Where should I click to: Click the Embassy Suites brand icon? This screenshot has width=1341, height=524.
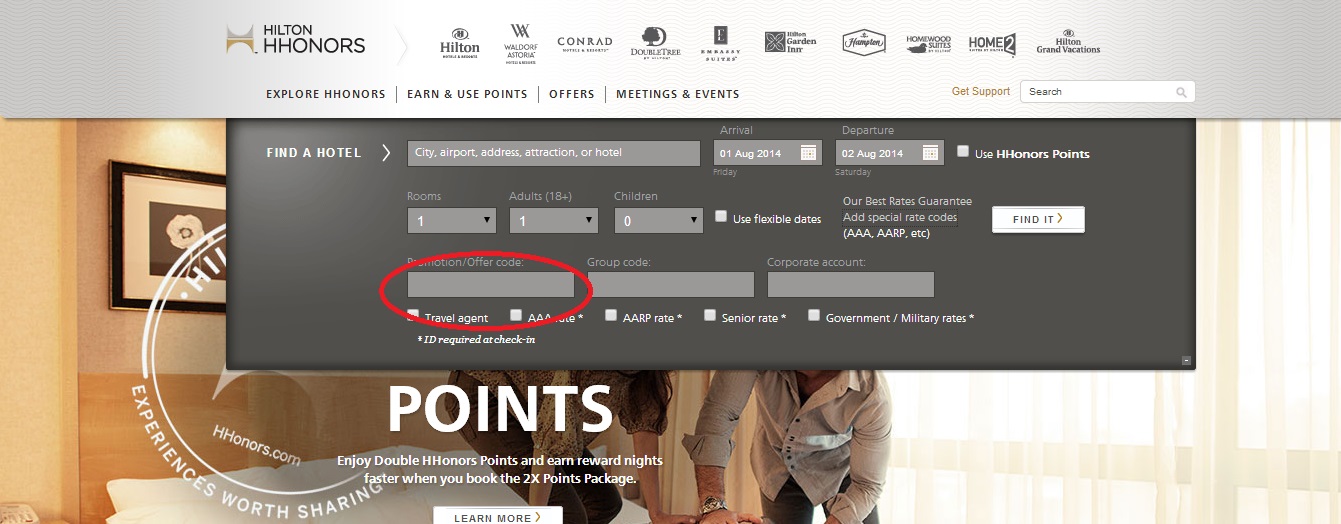click(719, 43)
